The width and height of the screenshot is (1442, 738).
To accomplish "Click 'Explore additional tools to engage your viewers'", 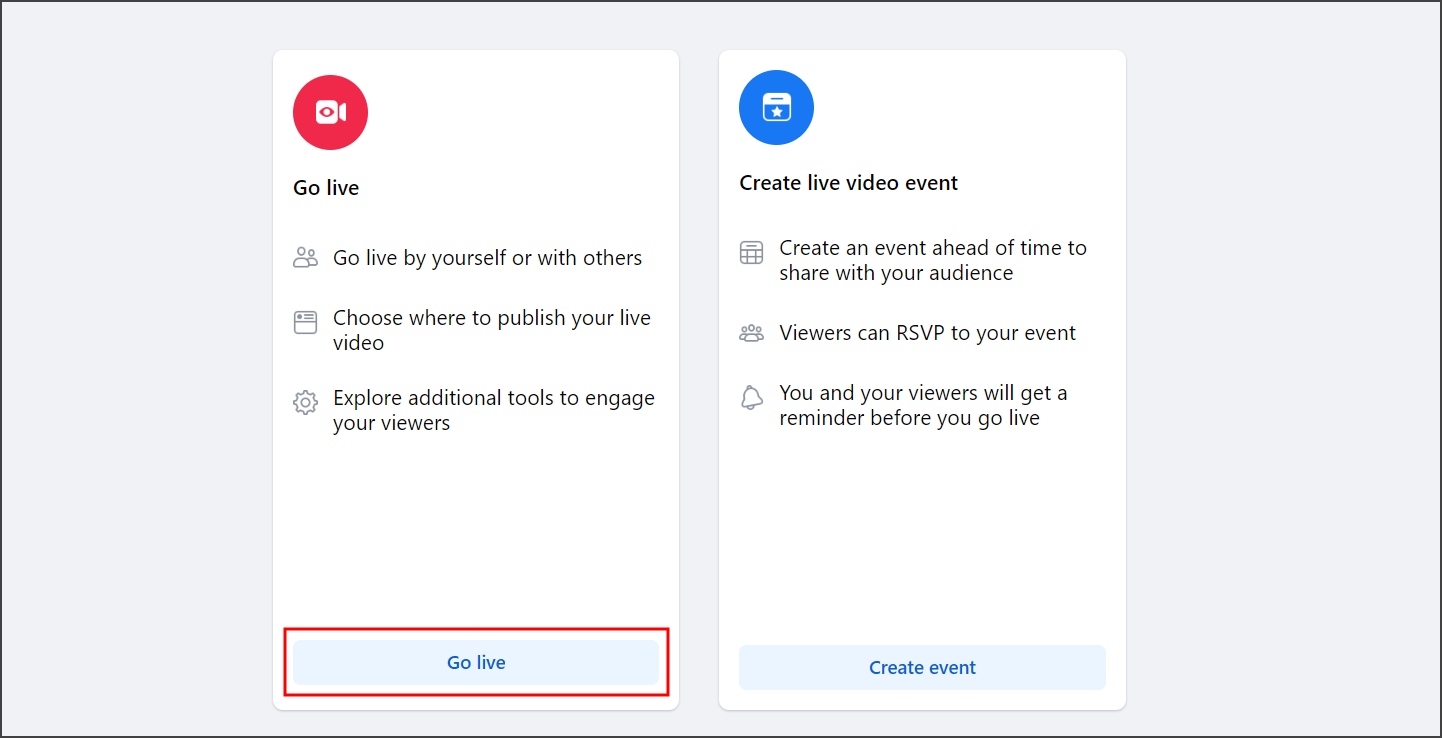I will coord(494,410).
